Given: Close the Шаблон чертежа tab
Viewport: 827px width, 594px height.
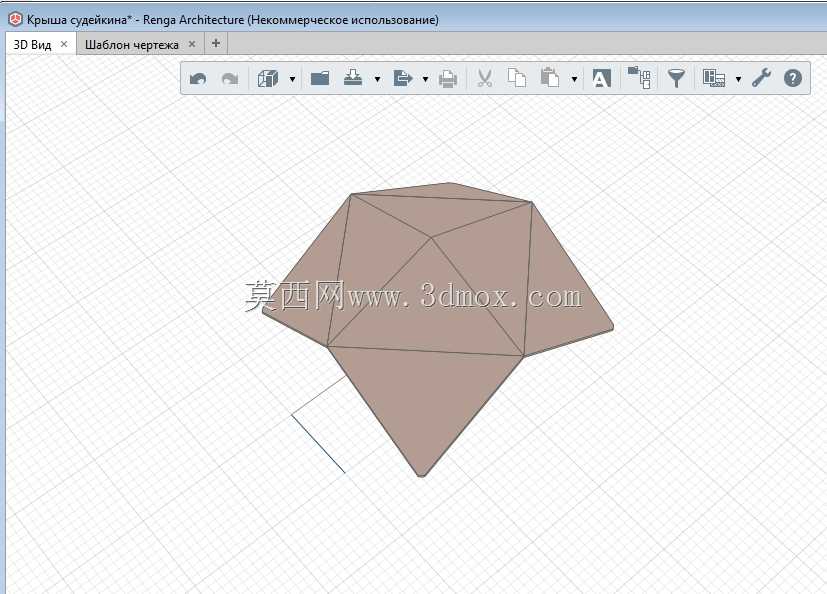Looking at the screenshot, I should tap(192, 44).
